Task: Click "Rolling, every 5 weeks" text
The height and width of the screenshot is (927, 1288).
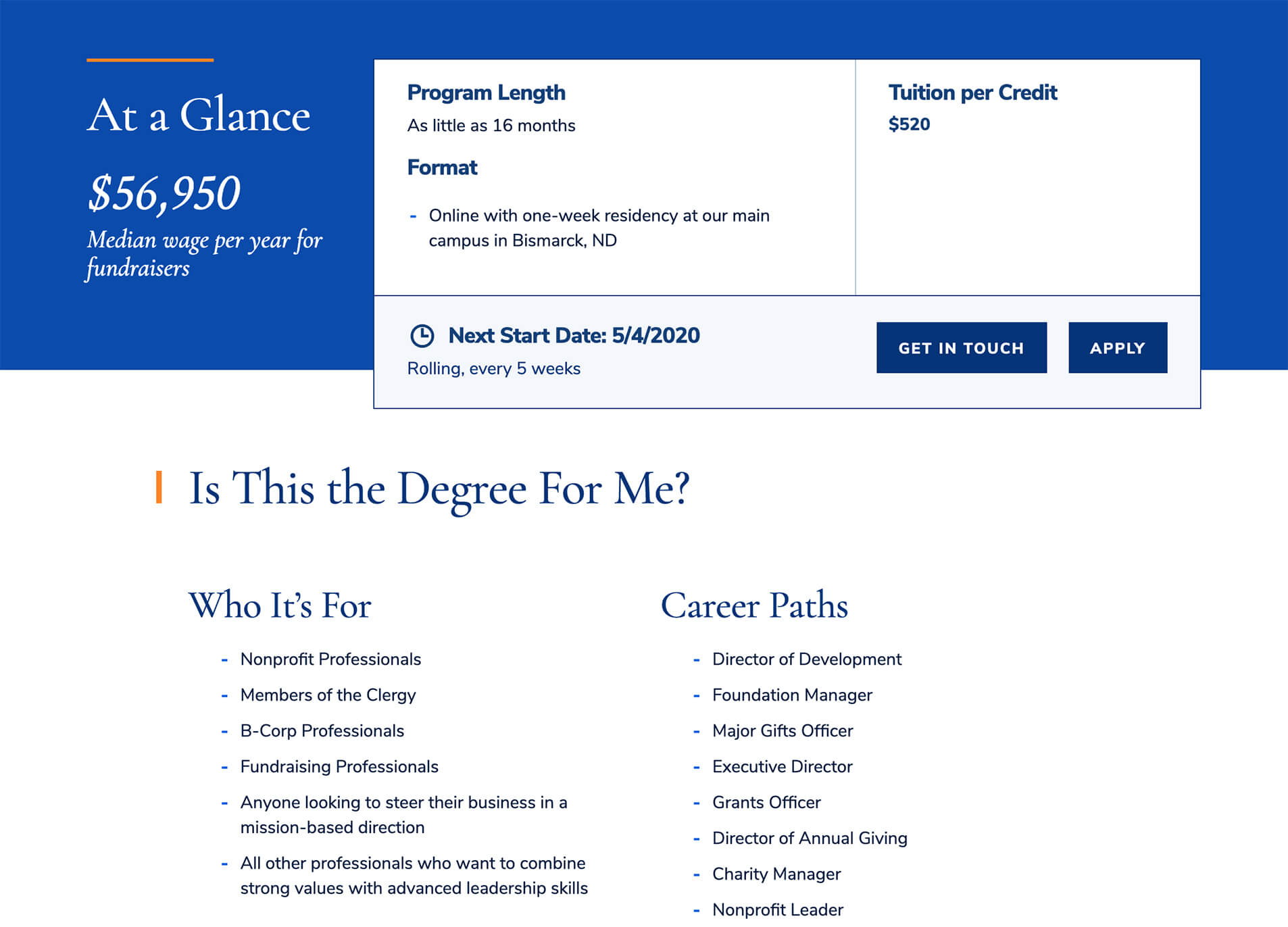Action: pyautogui.click(x=493, y=369)
